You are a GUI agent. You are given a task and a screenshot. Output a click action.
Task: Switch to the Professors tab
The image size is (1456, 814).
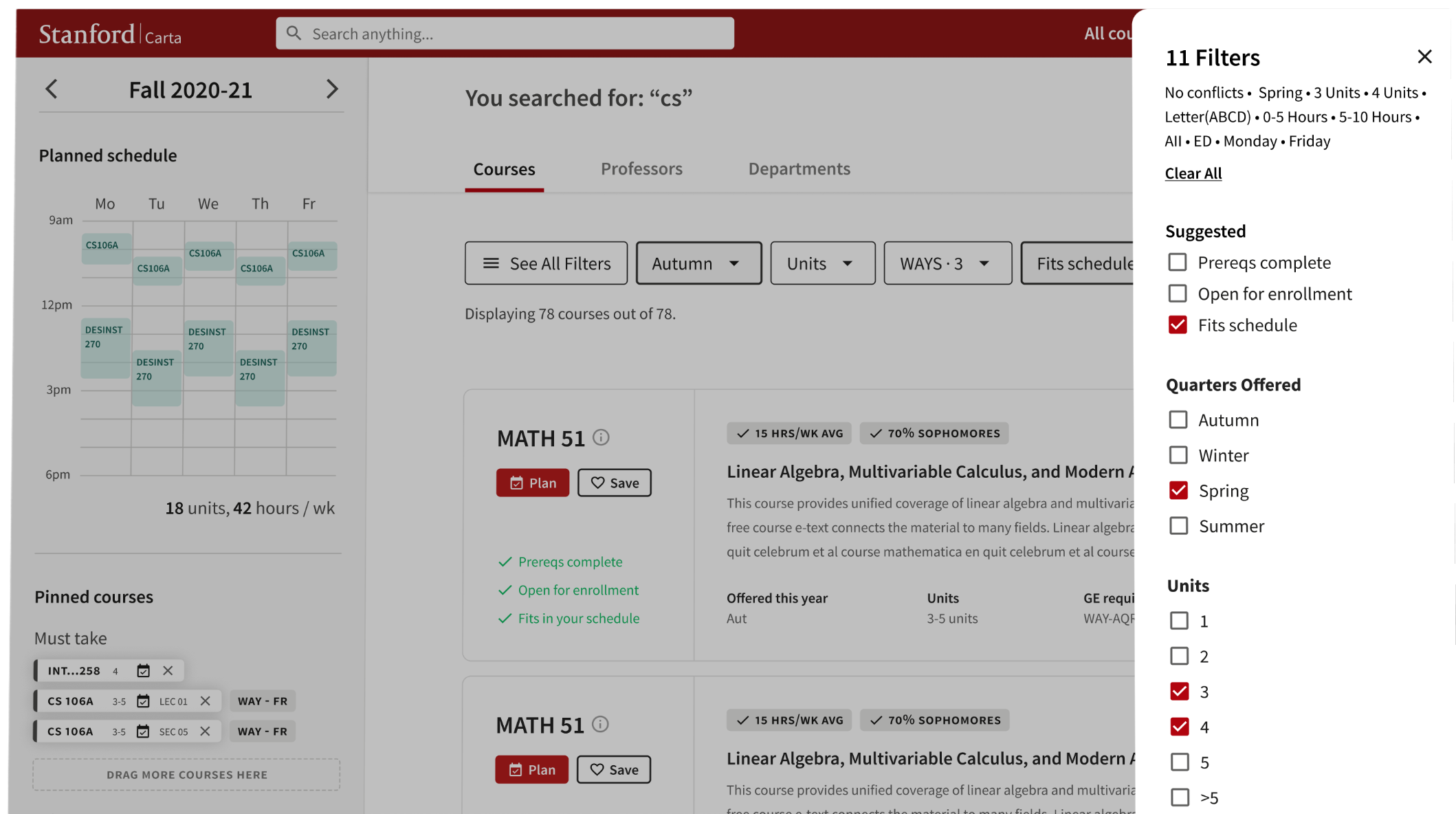coord(641,169)
